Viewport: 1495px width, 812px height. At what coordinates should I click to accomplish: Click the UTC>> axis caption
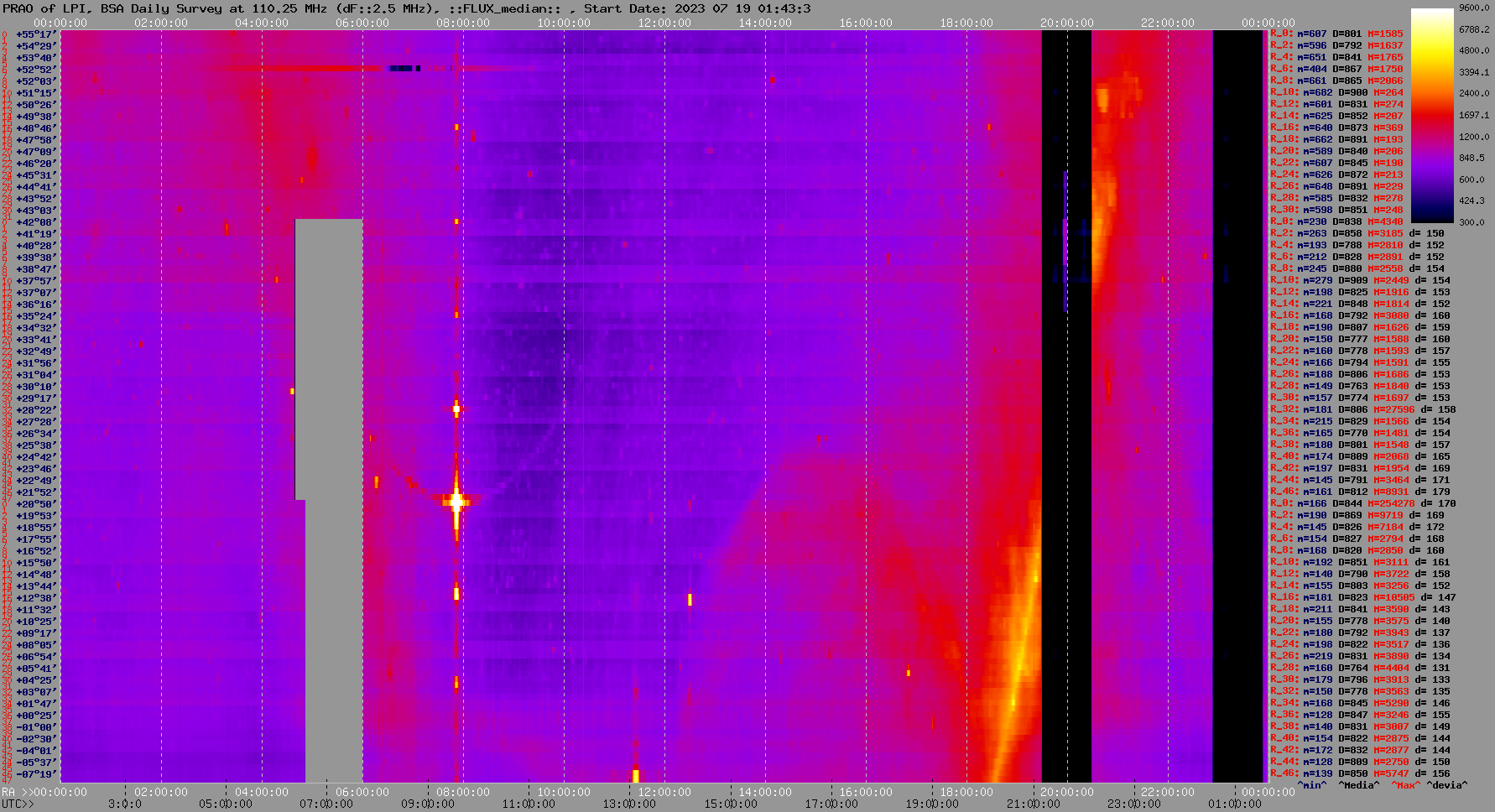click(x=18, y=804)
